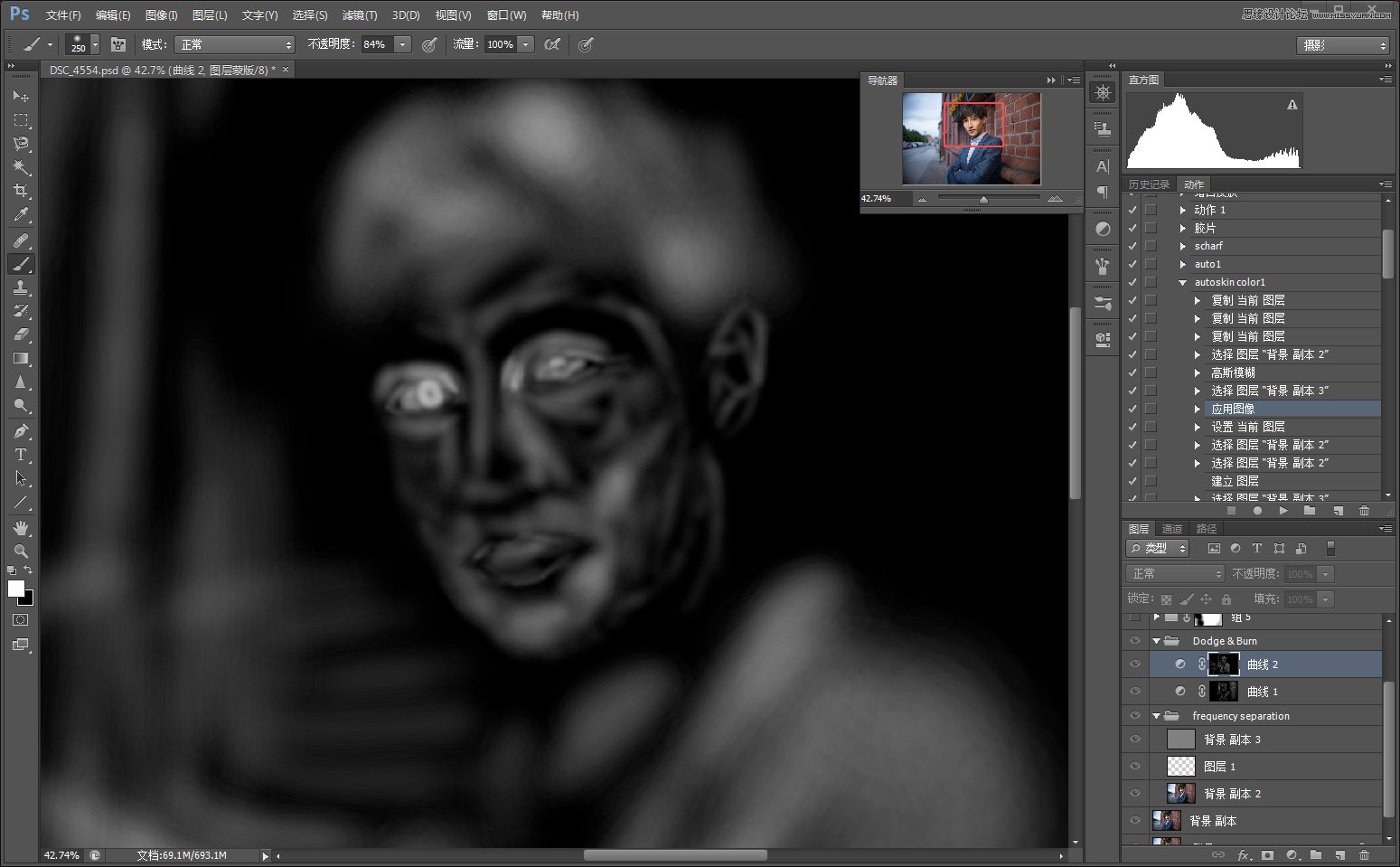
Task: Select the Magic Wand tool
Action: coord(20,167)
